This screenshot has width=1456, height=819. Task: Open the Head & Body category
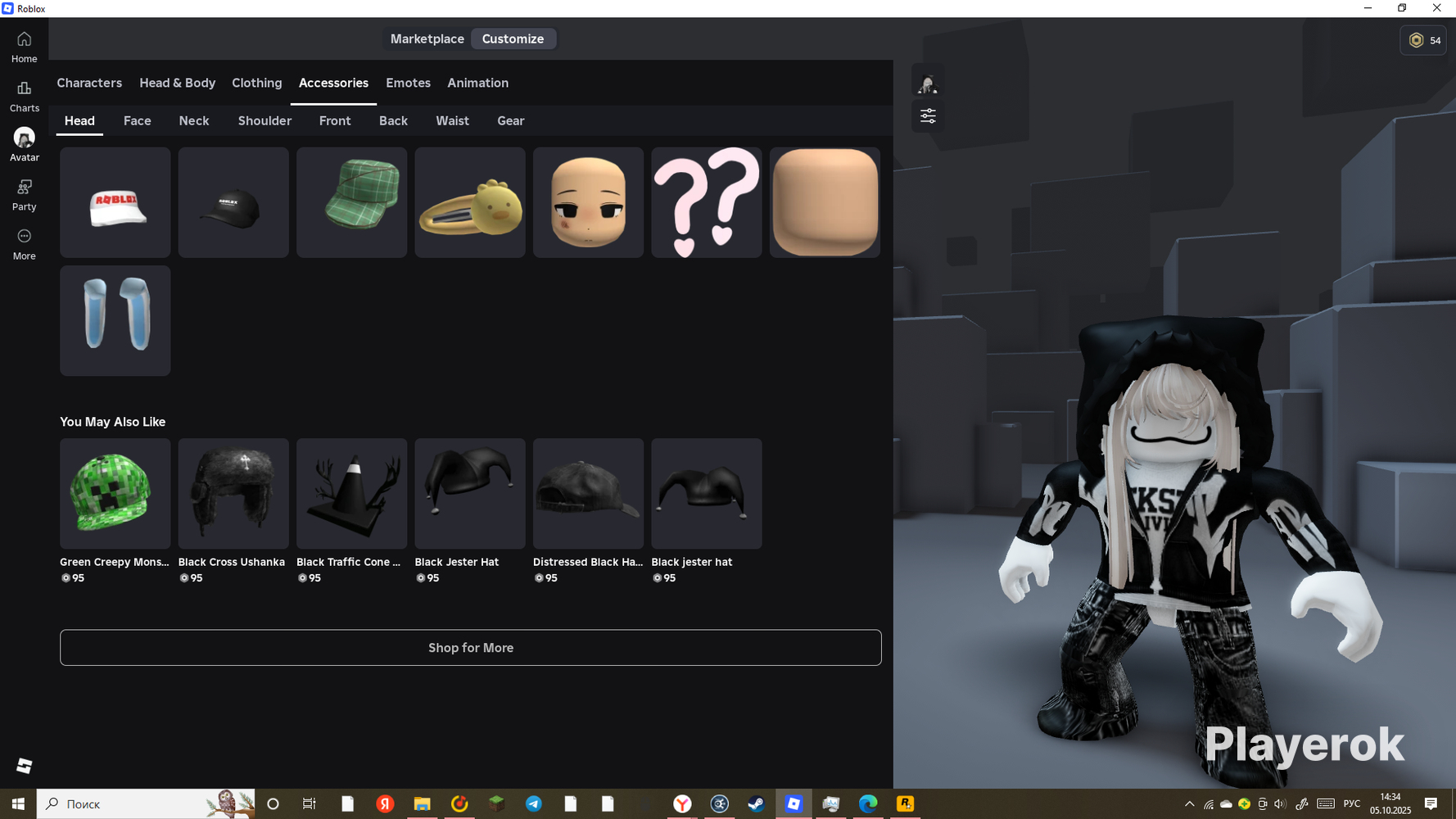pyautogui.click(x=177, y=83)
